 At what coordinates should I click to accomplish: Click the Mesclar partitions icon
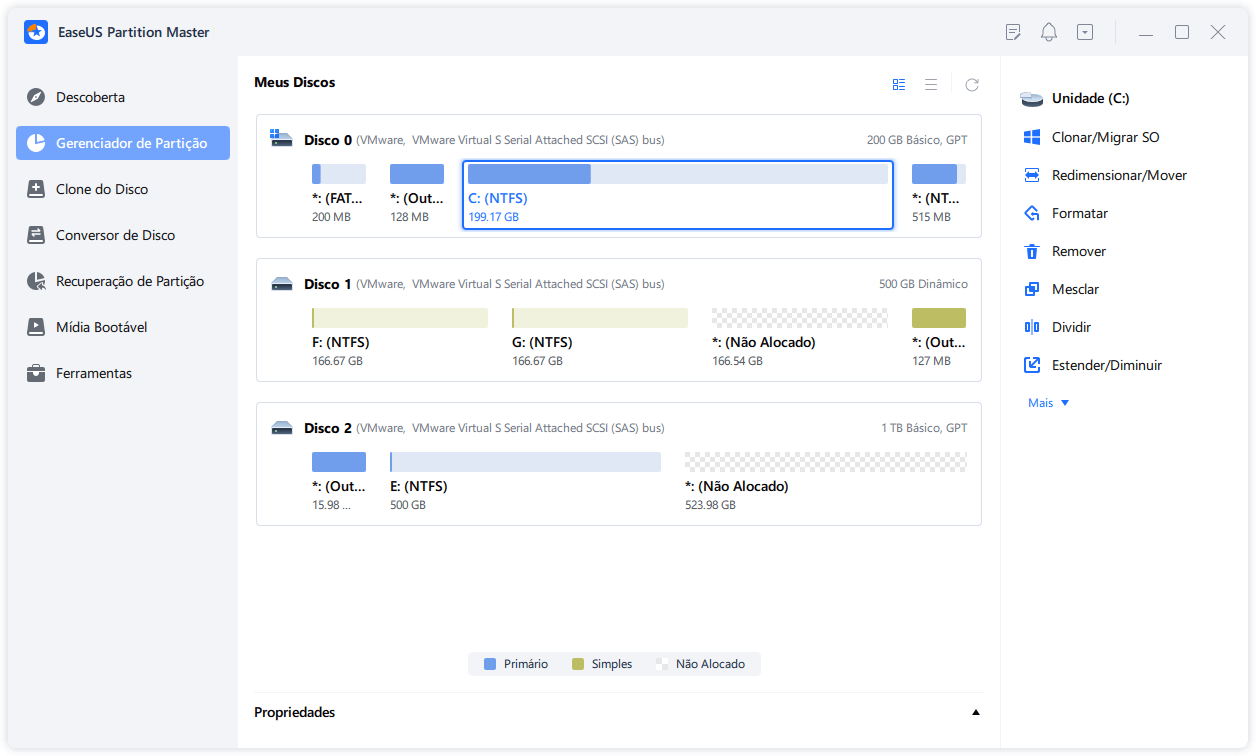(x=1032, y=289)
